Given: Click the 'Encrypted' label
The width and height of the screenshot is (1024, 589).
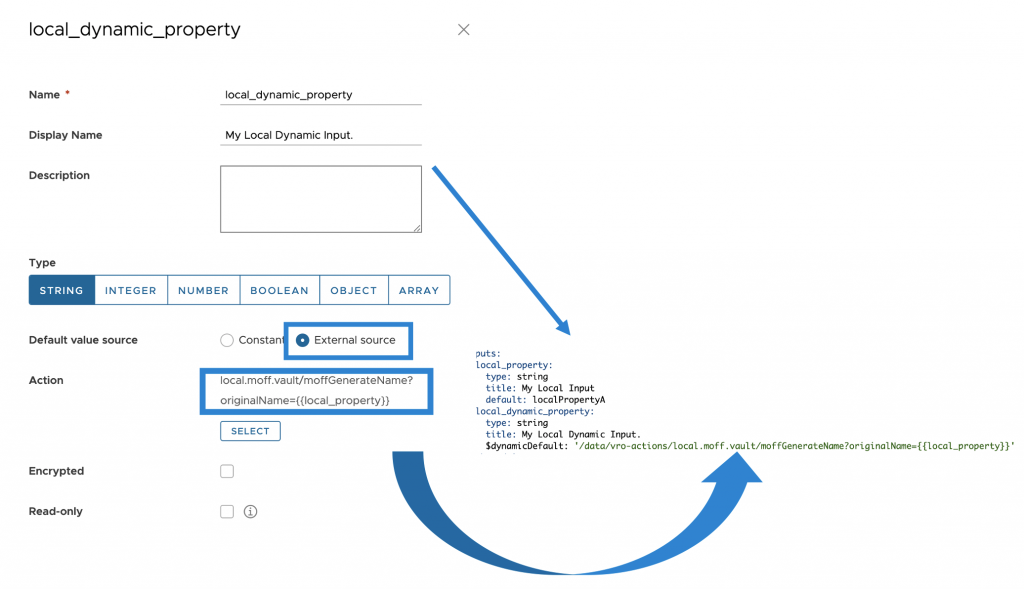Looking at the screenshot, I should [56, 471].
